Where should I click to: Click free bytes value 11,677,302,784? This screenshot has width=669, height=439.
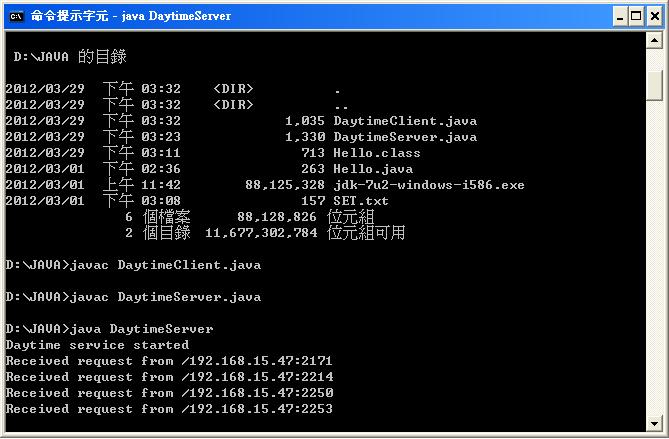(x=261, y=233)
